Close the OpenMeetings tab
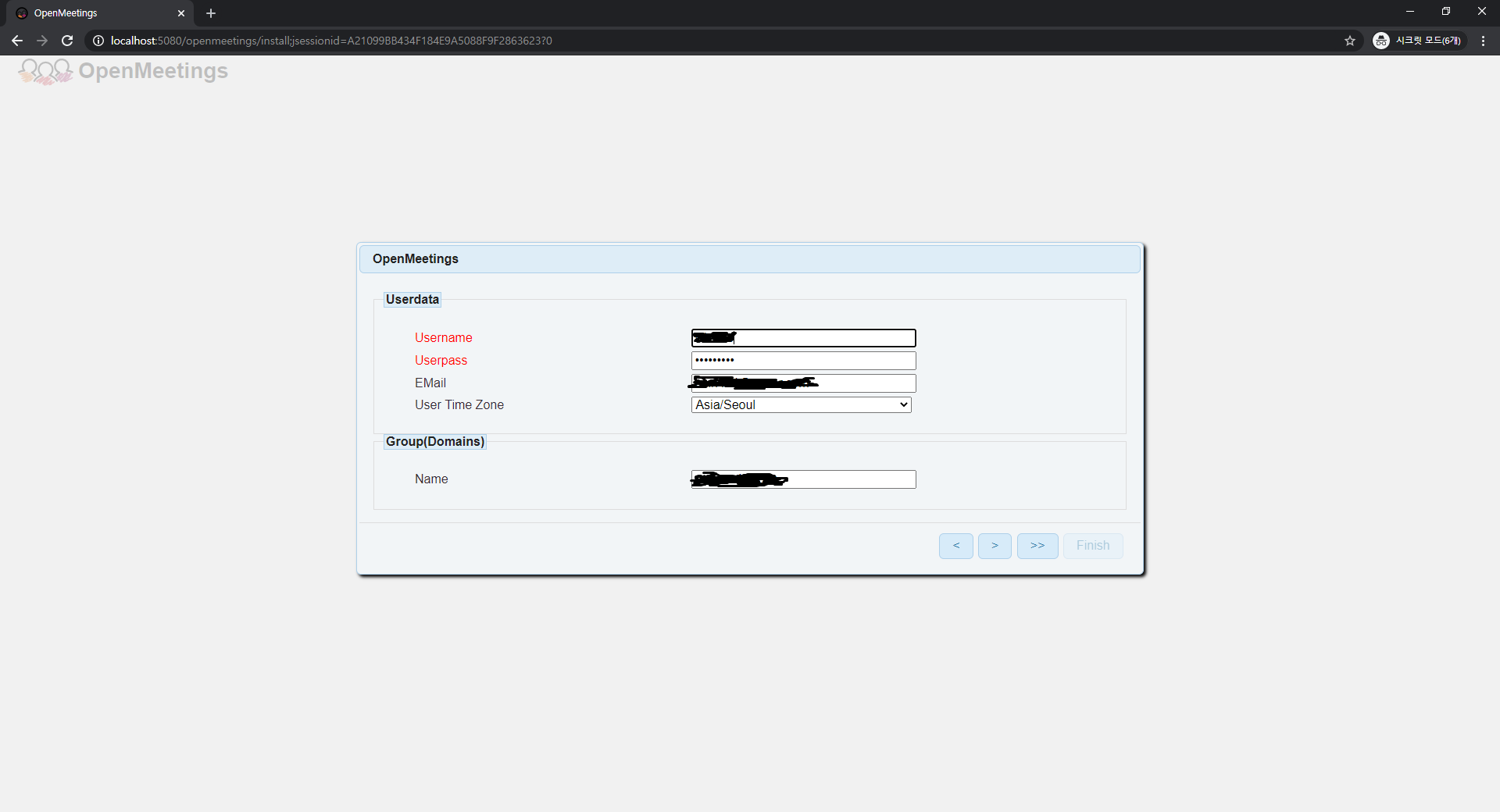This screenshot has height=812, width=1500. point(181,13)
